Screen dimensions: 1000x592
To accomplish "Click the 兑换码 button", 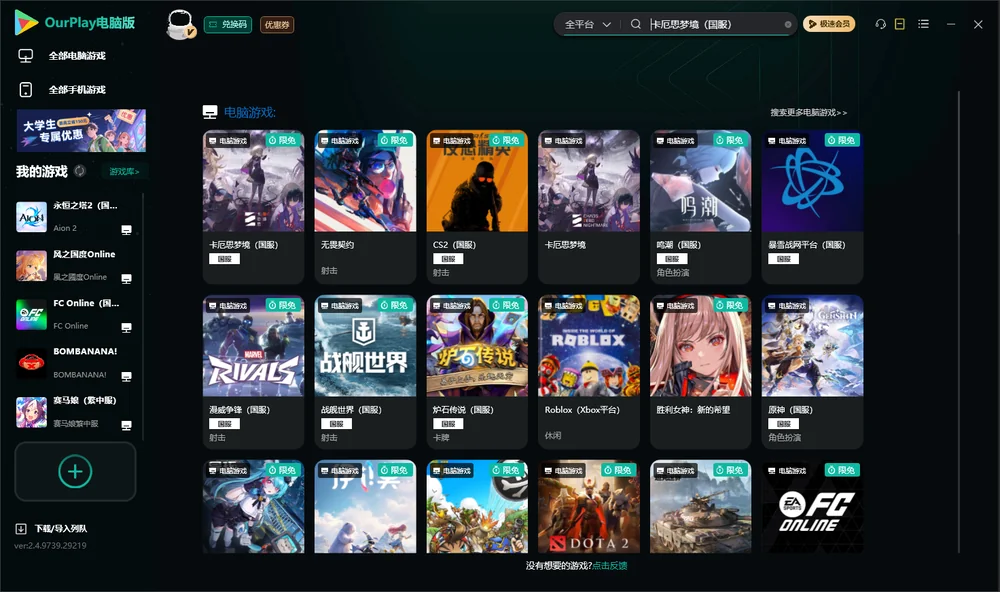I will (228, 24).
